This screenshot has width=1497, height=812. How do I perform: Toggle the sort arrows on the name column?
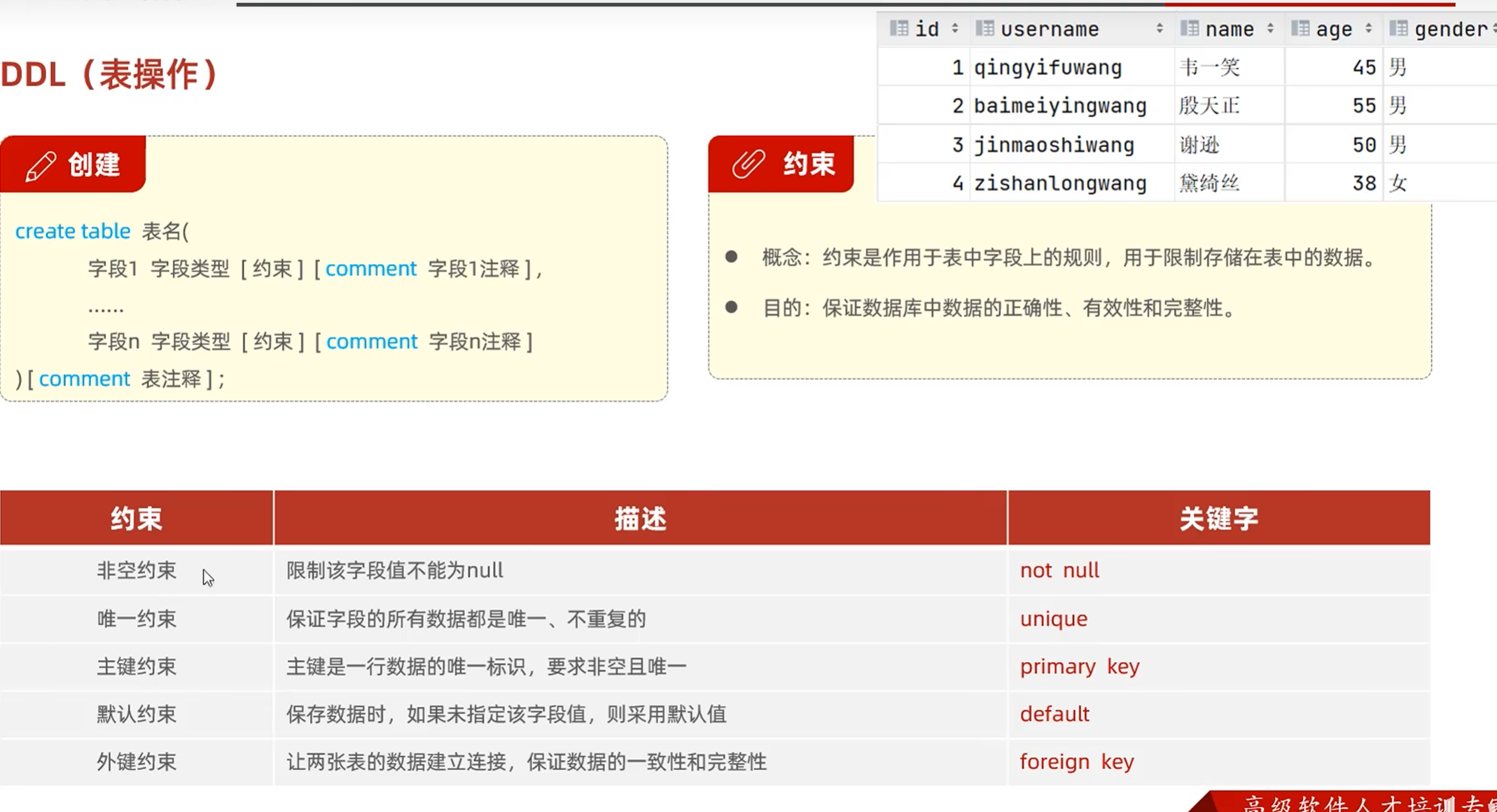(x=1270, y=29)
